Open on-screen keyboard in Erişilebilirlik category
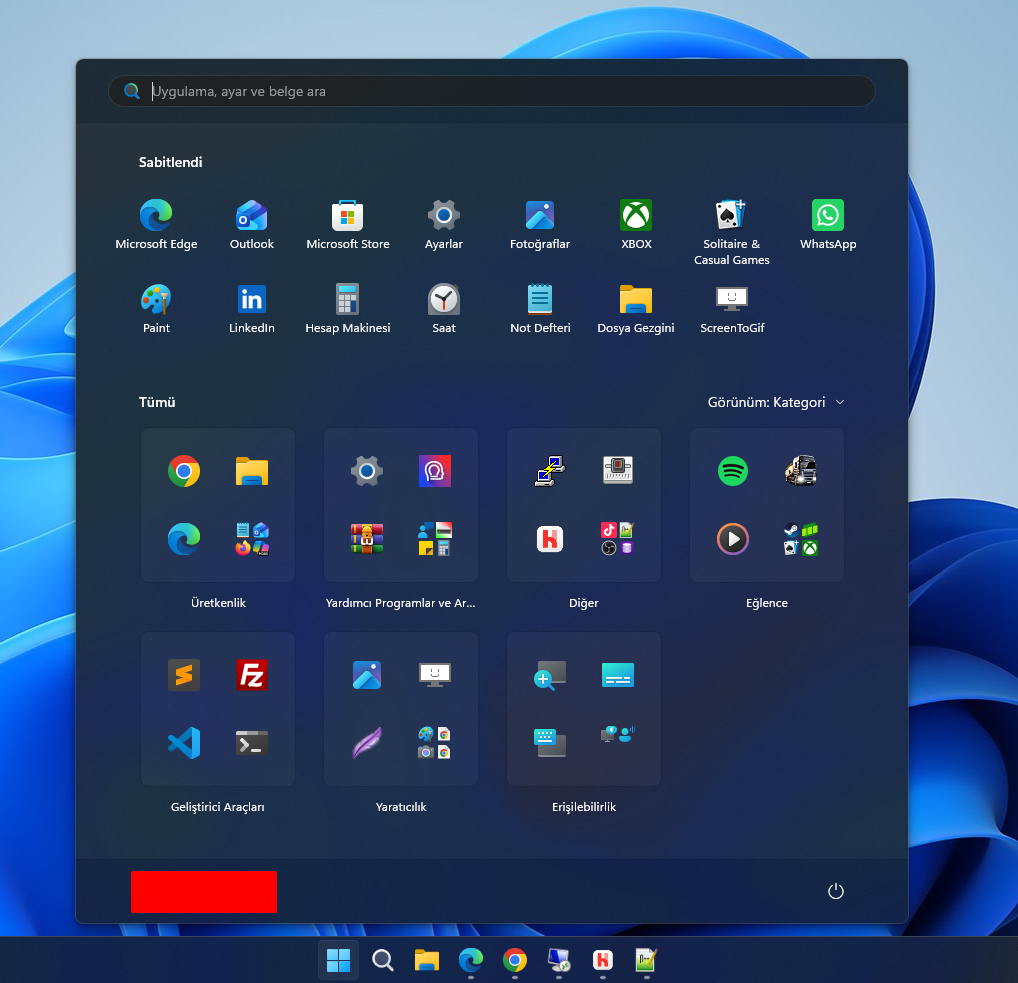 pyautogui.click(x=550, y=743)
